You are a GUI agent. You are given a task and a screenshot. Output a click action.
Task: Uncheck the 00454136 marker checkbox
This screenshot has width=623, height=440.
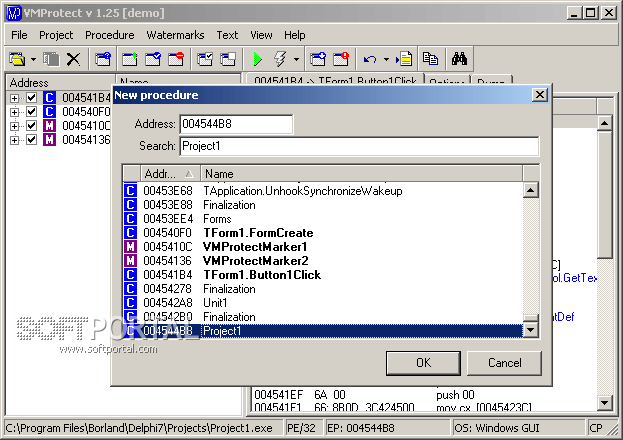[32, 140]
